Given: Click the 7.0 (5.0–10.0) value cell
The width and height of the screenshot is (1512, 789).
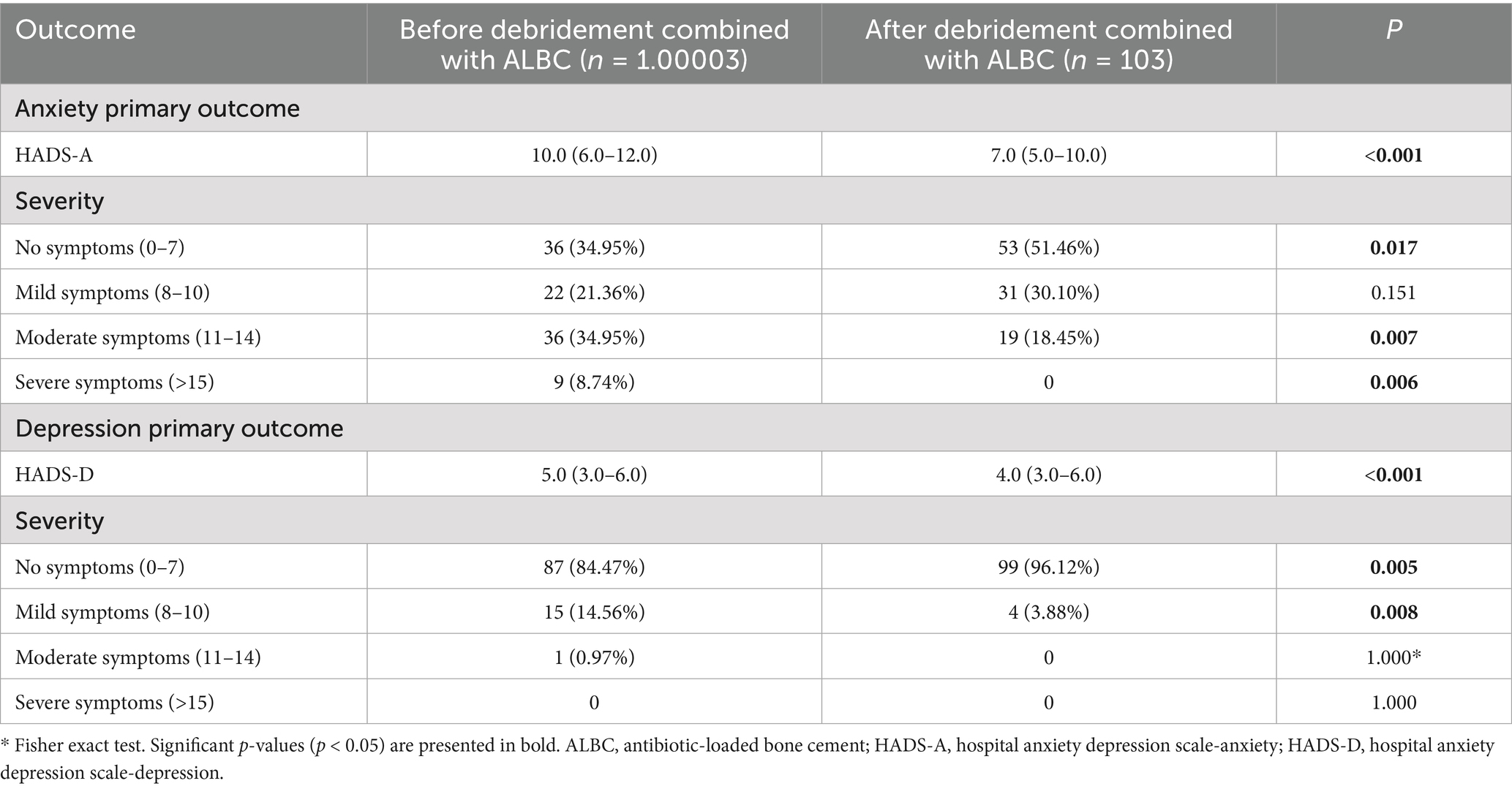Looking at the screenshot, I should point(1048,155).
